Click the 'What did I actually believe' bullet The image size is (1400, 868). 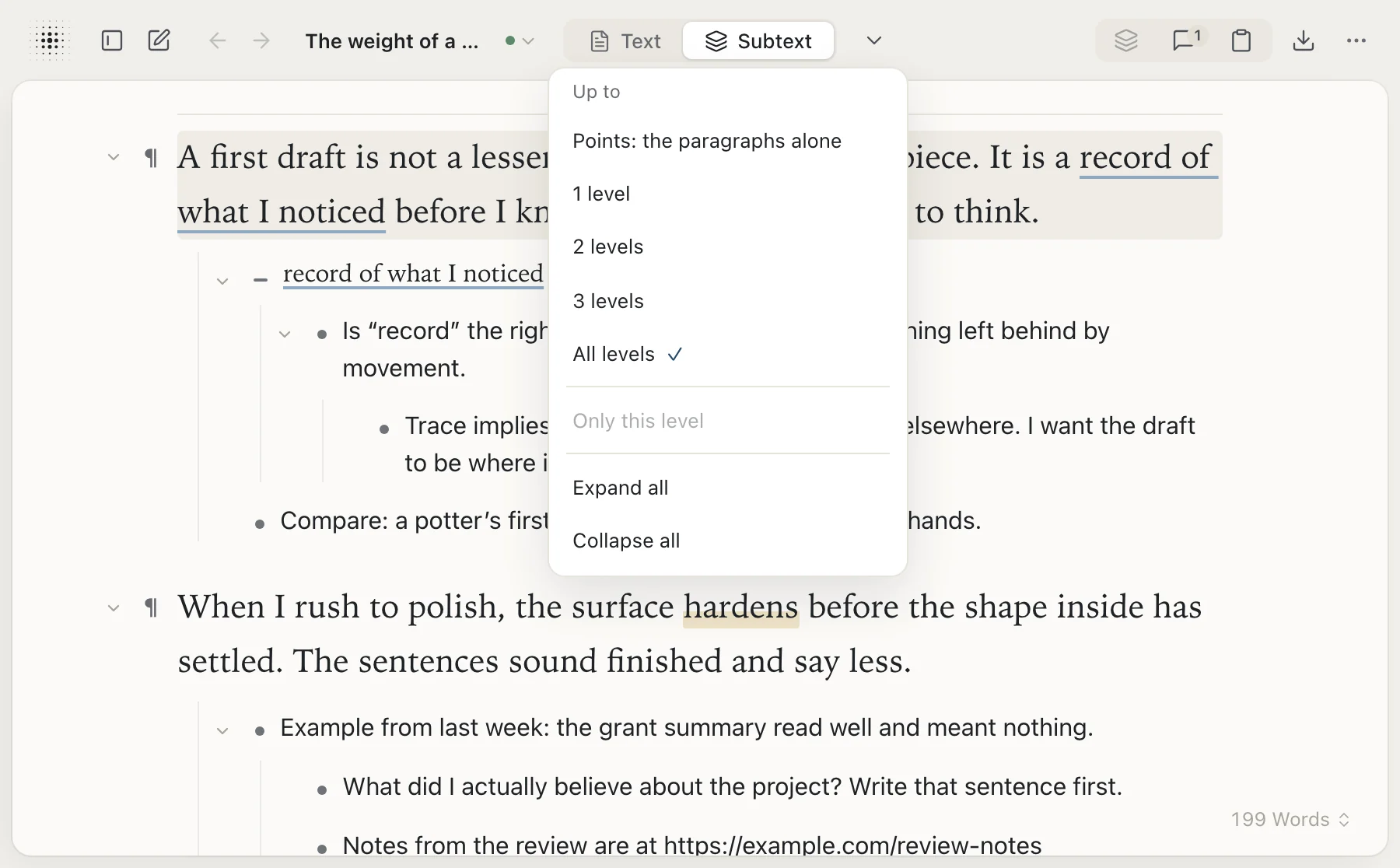tap(732, 786)
